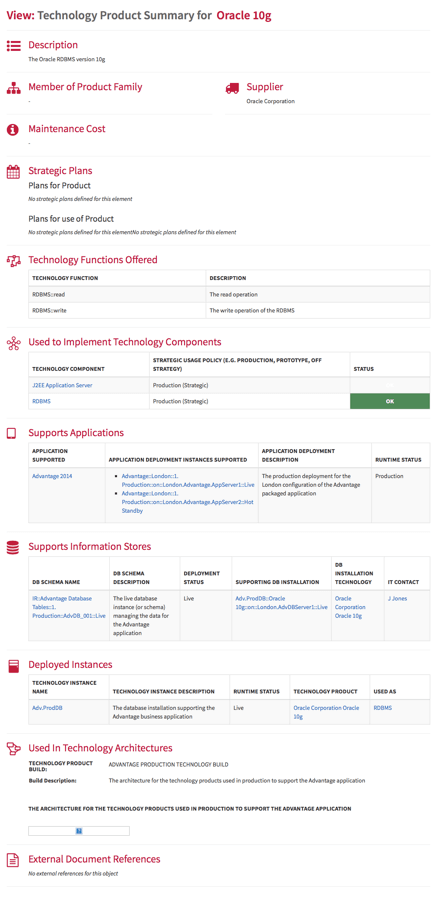
Task: Click the broken architecture image placeholder
Action: (x=79, y=831)
